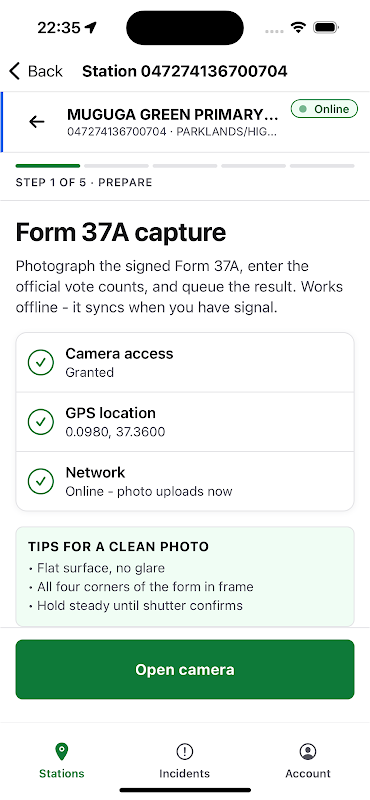The width and height of the screenshot is (370, 800).
Task: Select the last progress step segment
Action: pyautogui.click(x=322, y=166)
